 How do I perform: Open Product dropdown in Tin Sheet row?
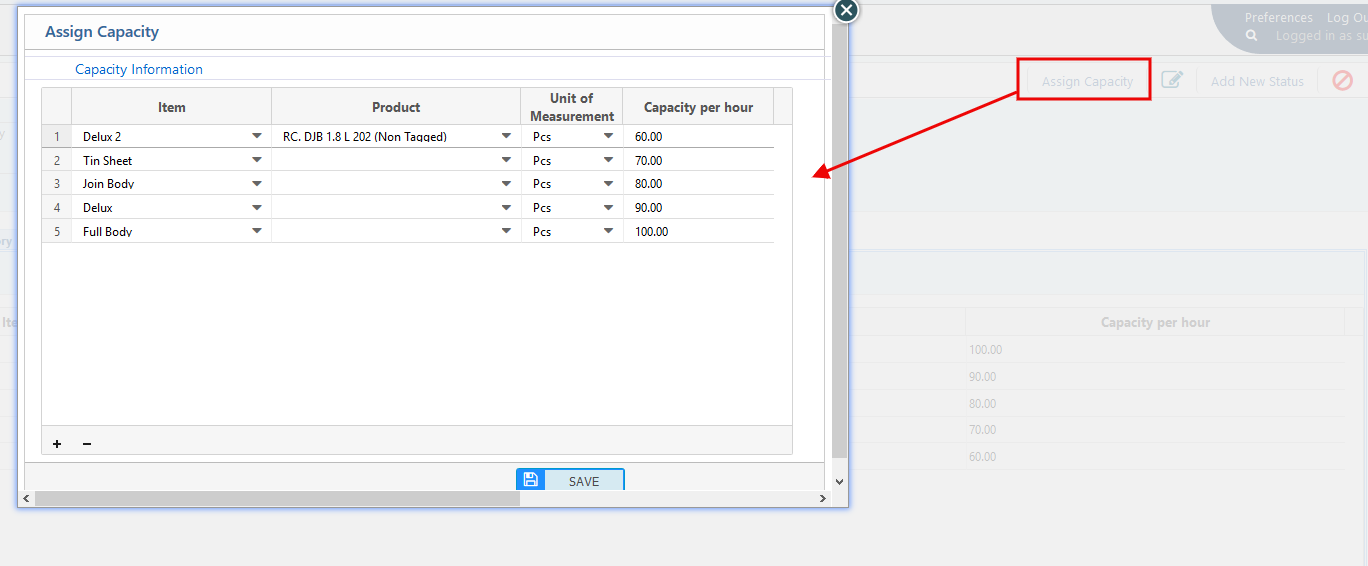coord(506,160)
